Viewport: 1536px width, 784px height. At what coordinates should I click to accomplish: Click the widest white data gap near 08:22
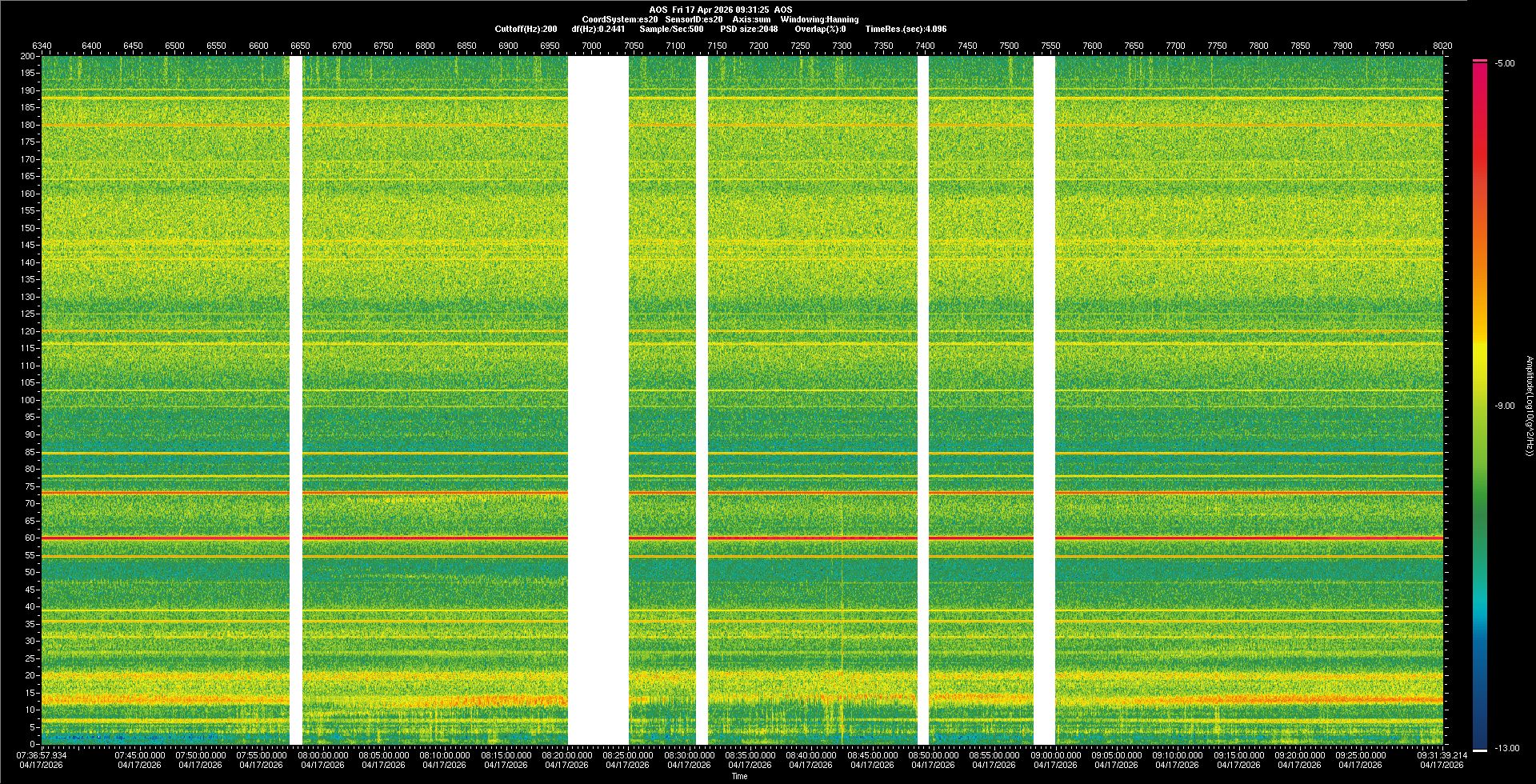coord(598,400)
